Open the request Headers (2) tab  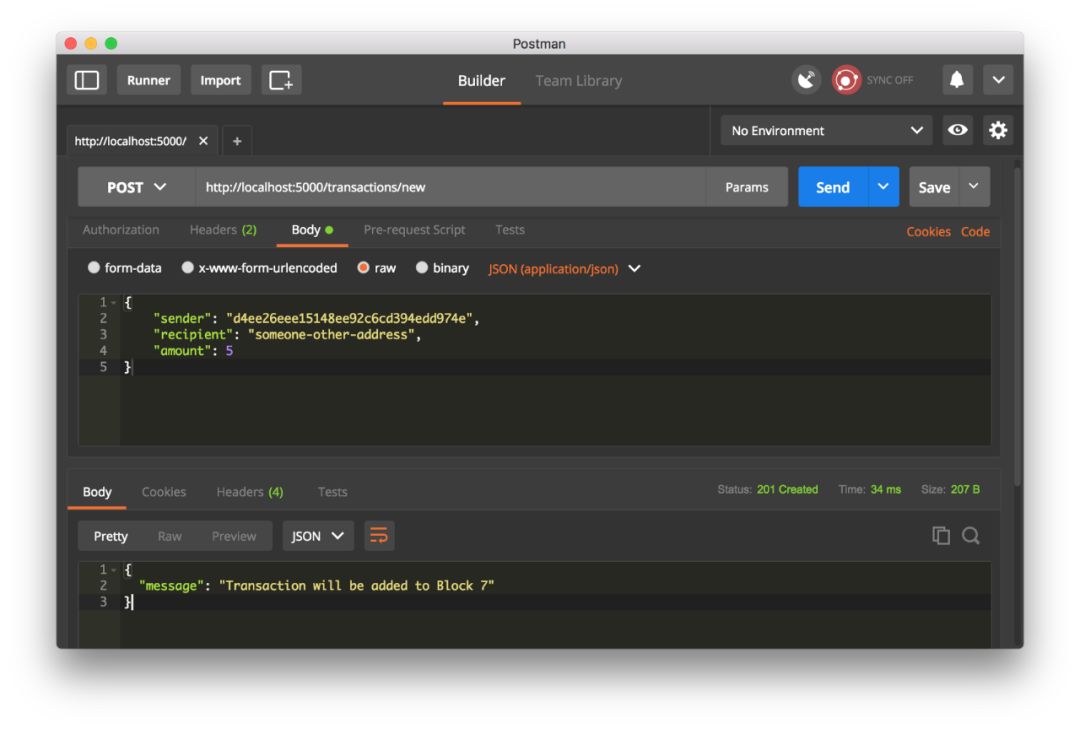click(223, 230)
